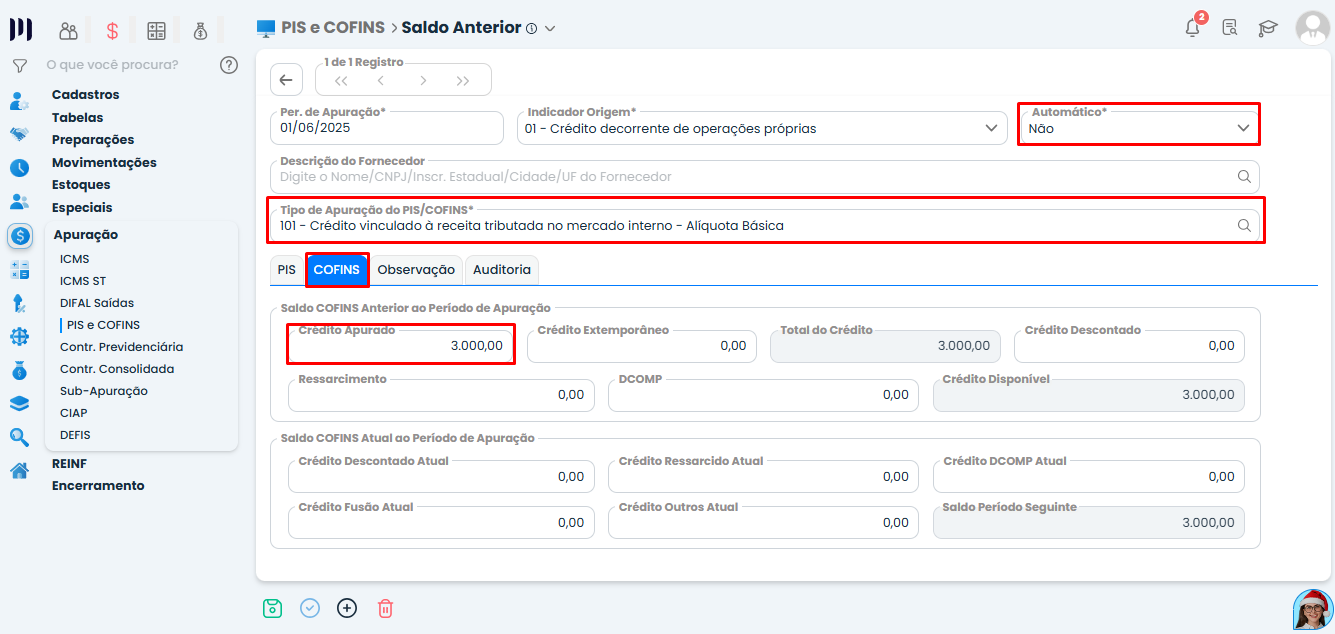1335x634 pixels.
Task: Open the document search icon in top bar
Action: 1230,29
